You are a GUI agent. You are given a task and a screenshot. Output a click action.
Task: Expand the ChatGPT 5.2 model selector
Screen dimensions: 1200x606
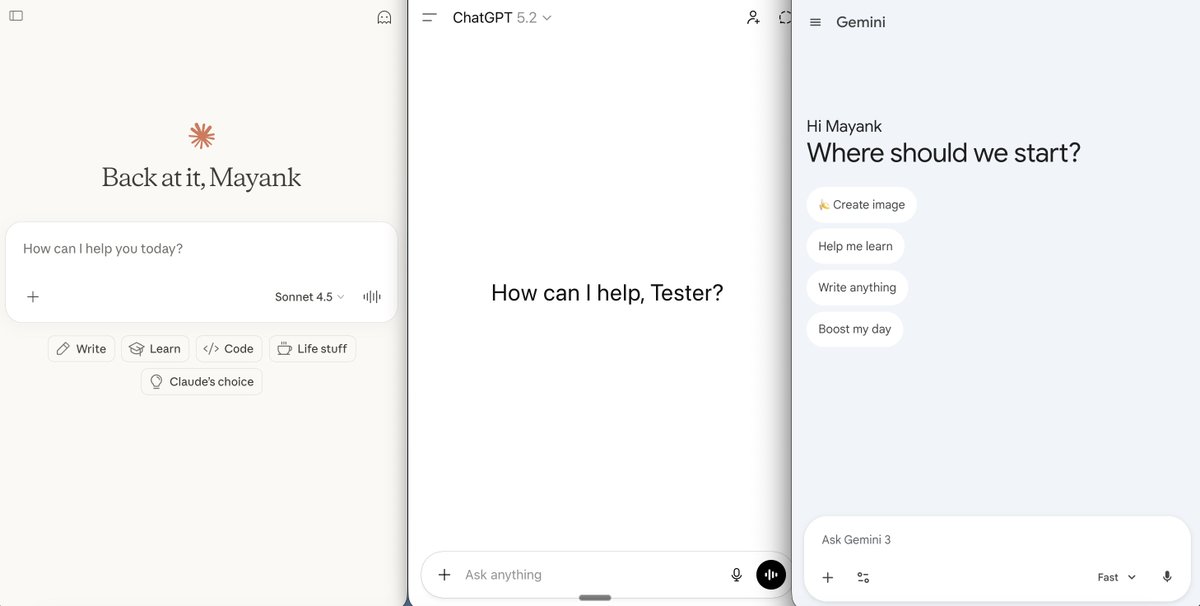tap(502, 18)
